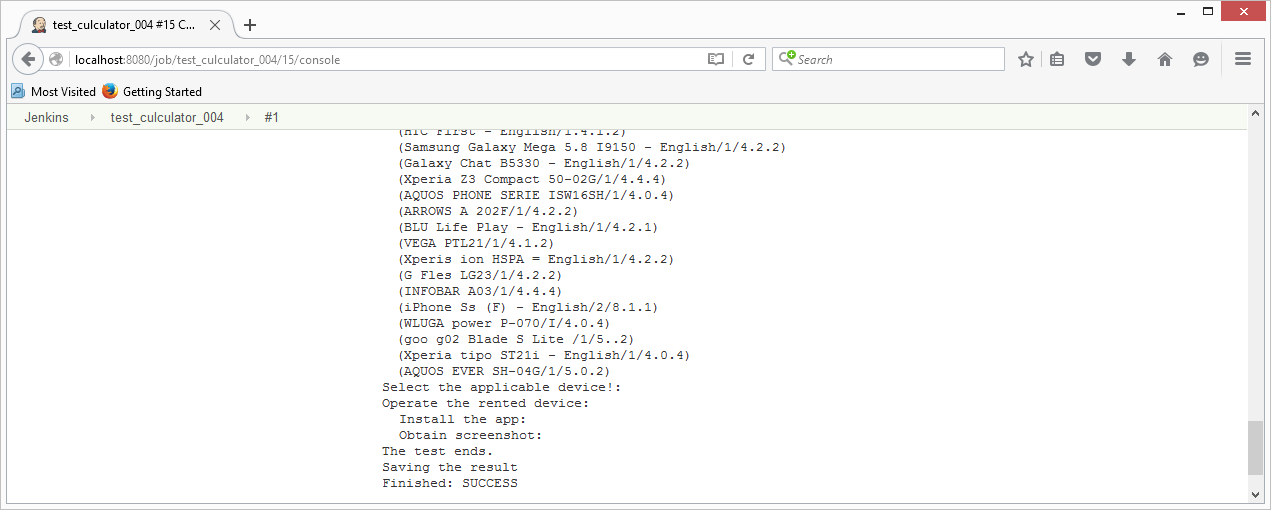Click the 'Saving the result' line

coord(450,467)
